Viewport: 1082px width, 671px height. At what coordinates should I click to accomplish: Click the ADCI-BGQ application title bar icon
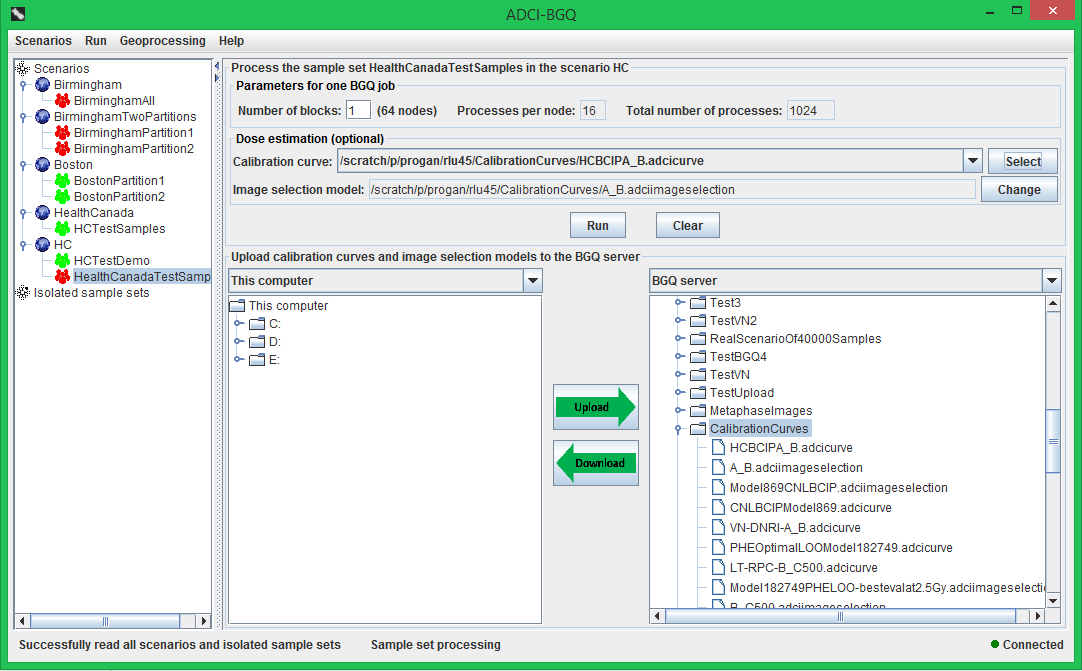17,13
